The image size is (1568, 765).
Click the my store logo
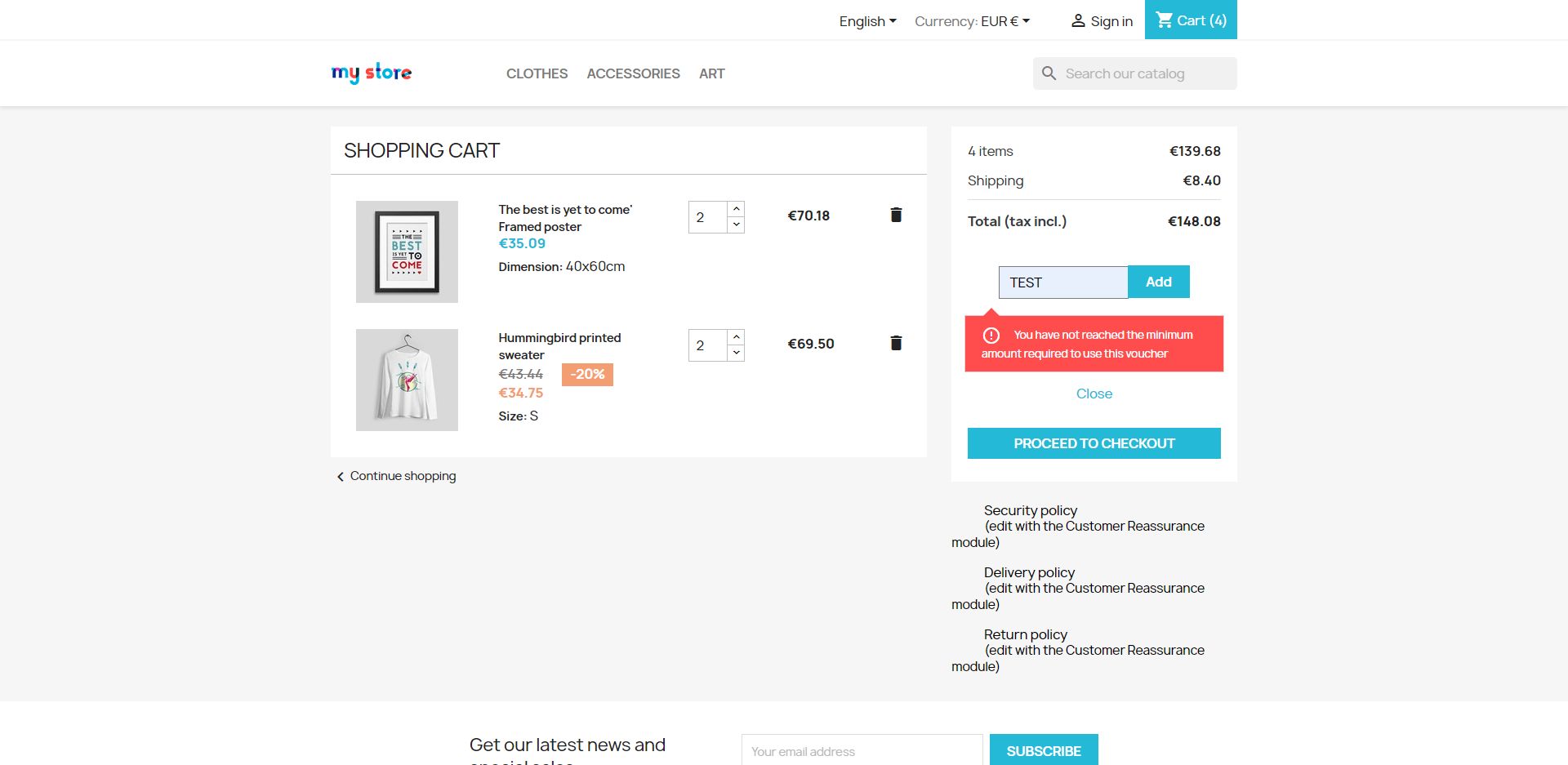click(372, 73)
